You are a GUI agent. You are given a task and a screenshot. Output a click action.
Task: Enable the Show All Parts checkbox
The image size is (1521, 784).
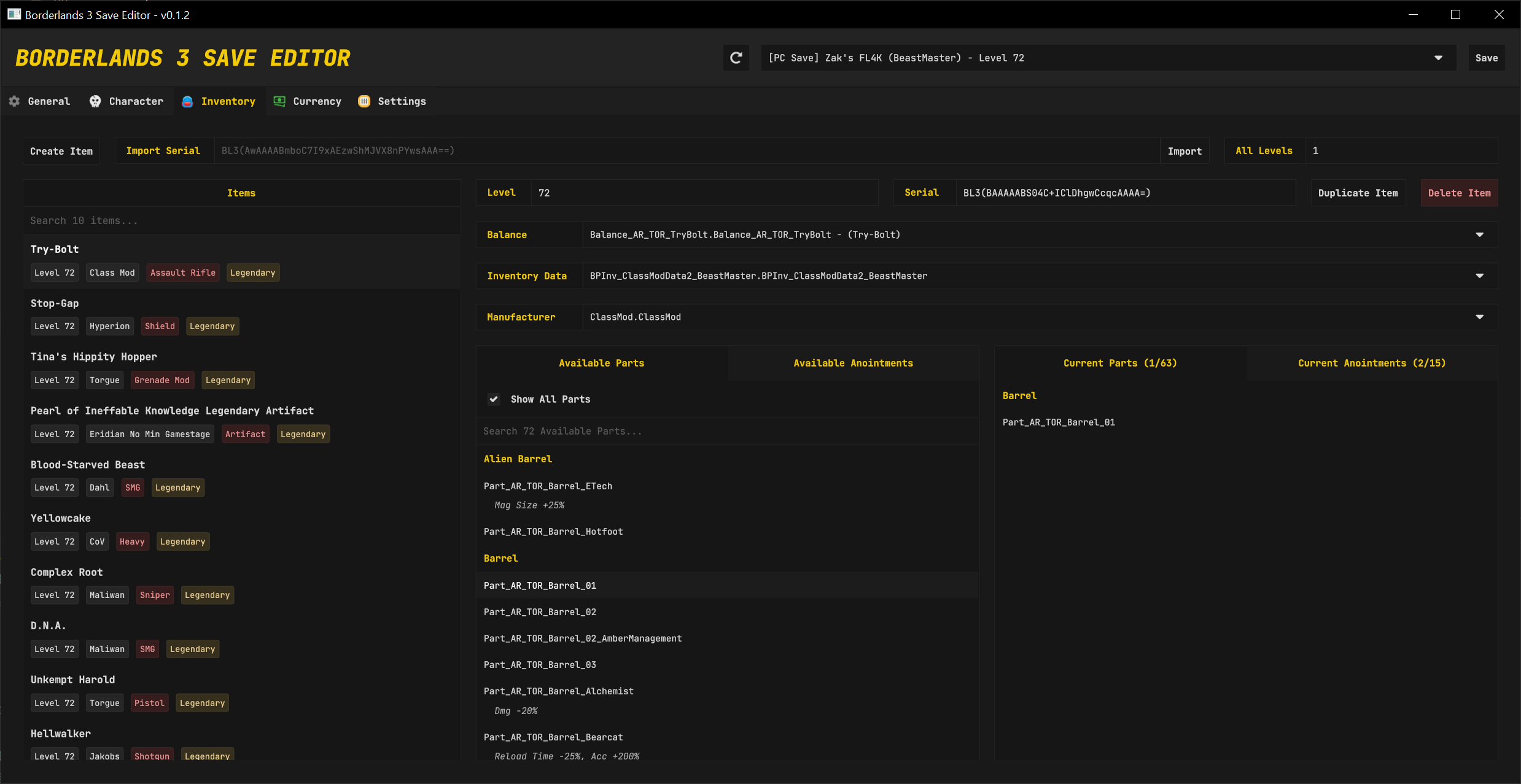coord(494,399)
